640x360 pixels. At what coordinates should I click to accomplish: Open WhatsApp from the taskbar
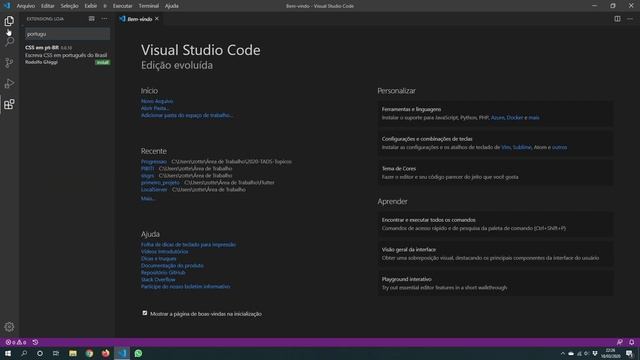138,353
